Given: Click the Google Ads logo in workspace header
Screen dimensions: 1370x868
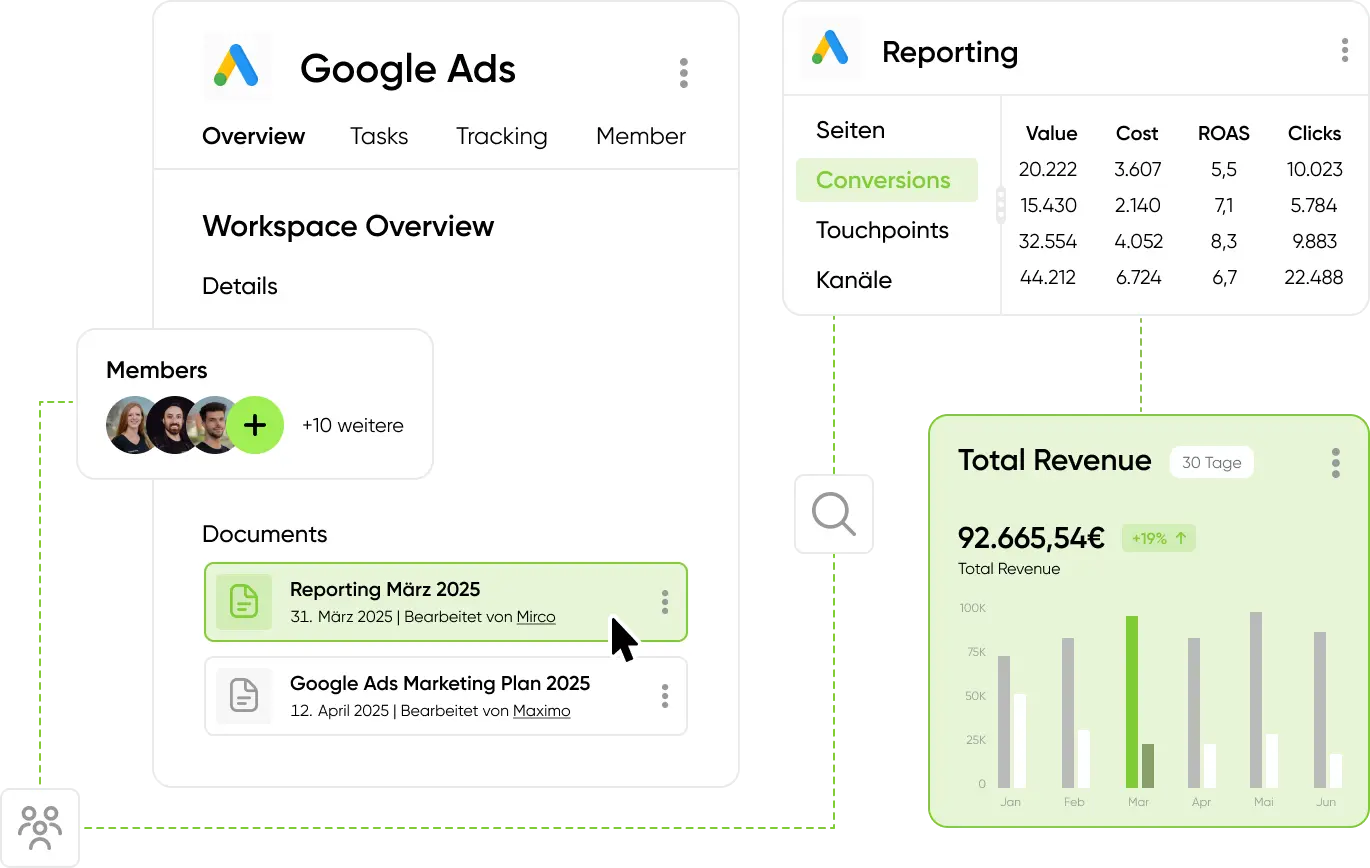Looking at the screenshot, I should coord(237,66).
